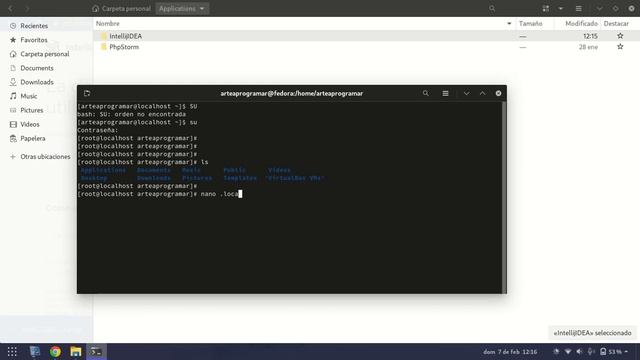The width and height of the screenshot is (640, 360).
Task: Open file manager hamburger menu
Action: 578,8
